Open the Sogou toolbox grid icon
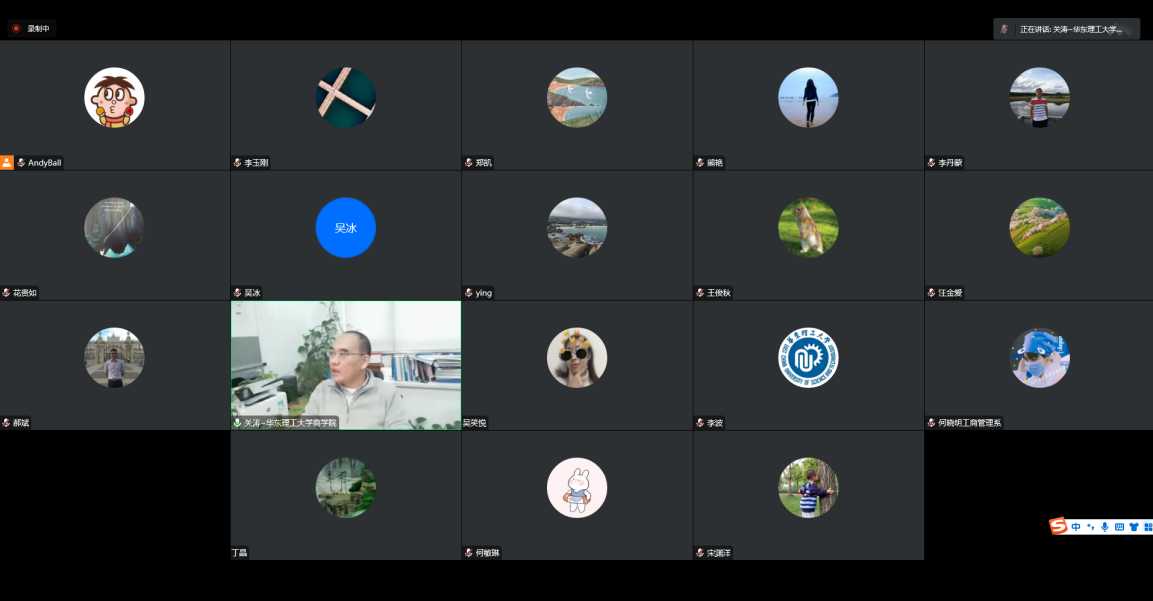The width and height of the screenshot is (1153, 601). click(x=1148, y=527)
